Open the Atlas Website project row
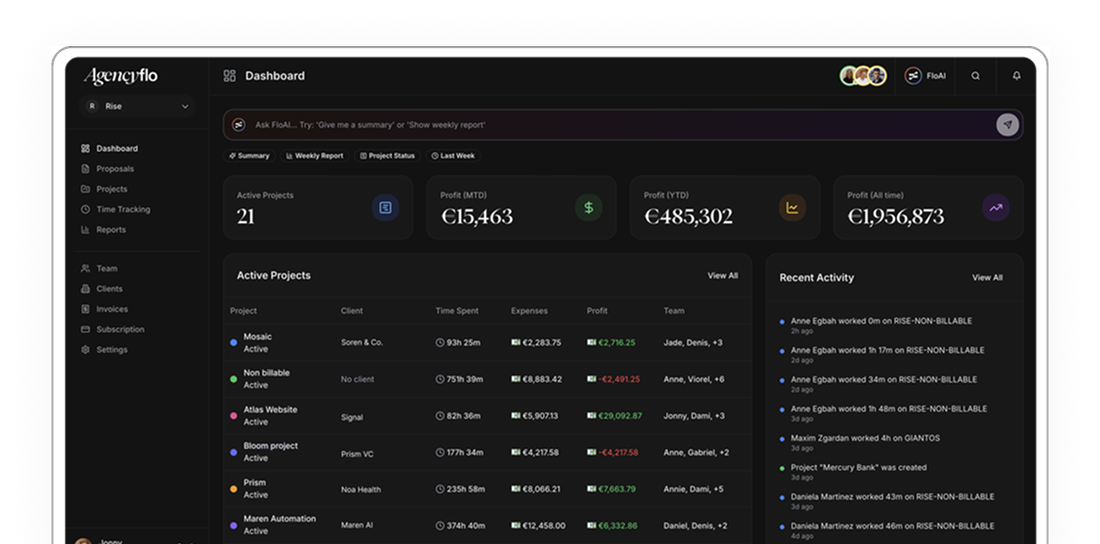The image size is (1100, 544). (x=487, y=416)
